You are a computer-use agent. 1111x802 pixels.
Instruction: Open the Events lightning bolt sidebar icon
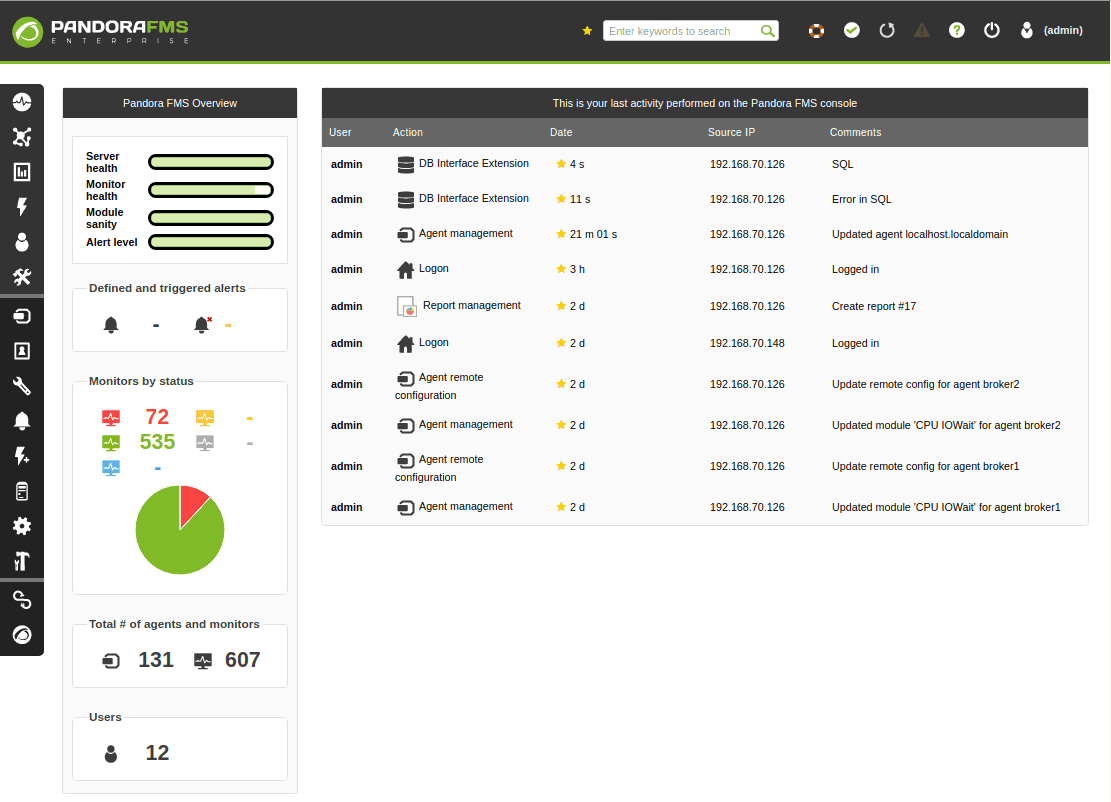(x=22, y=207)
